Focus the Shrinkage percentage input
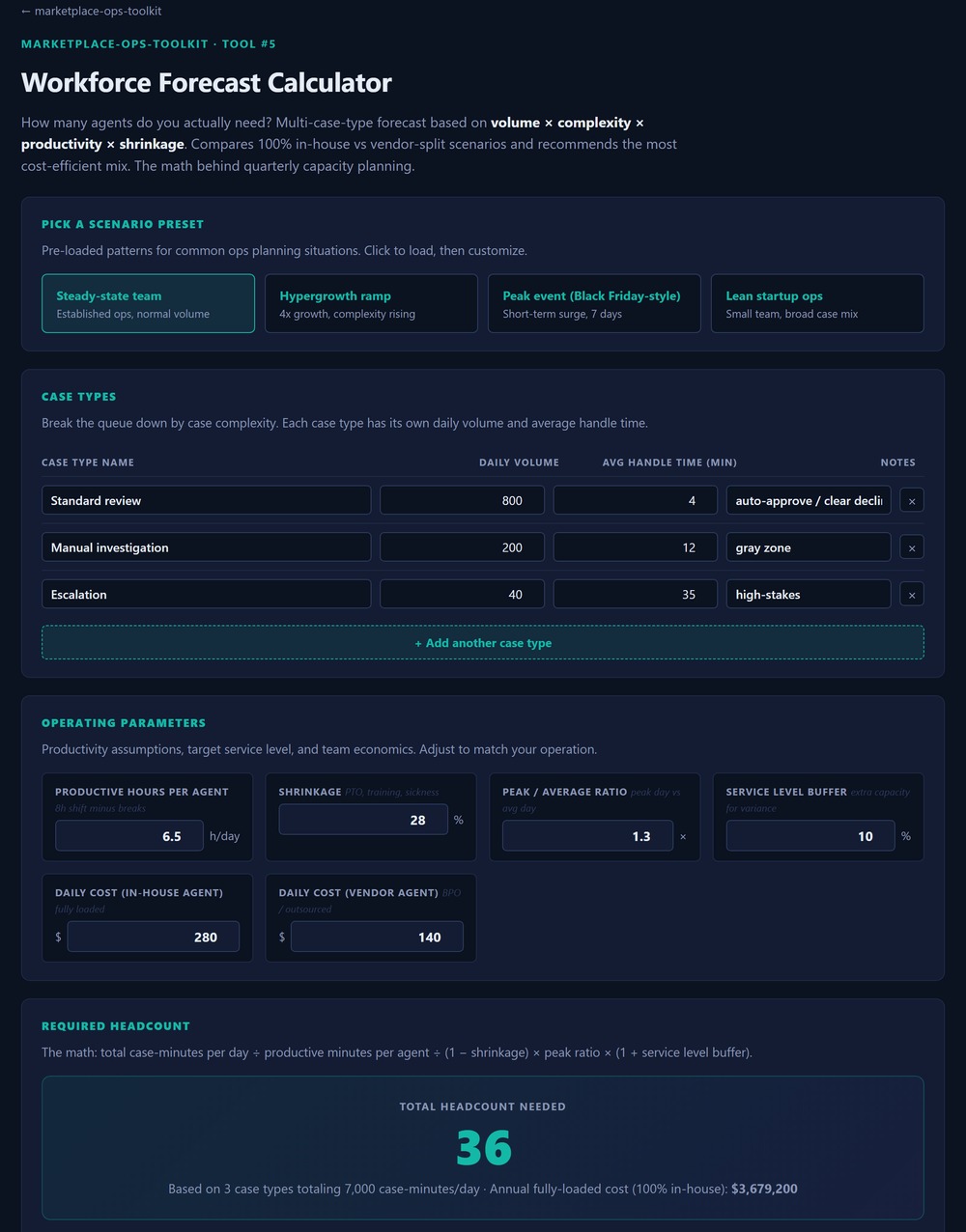966x1232 pixels. click(363, 820)
